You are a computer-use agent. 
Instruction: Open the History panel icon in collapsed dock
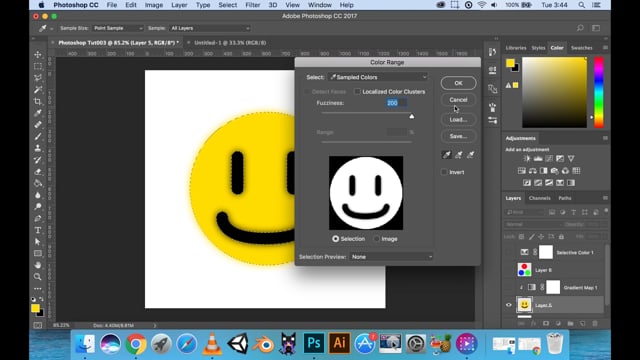493,52
